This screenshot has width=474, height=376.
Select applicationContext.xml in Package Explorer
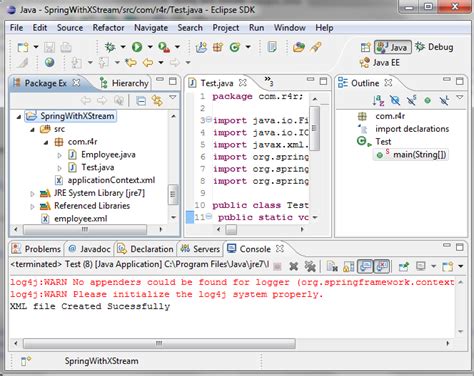click(105, 180)
